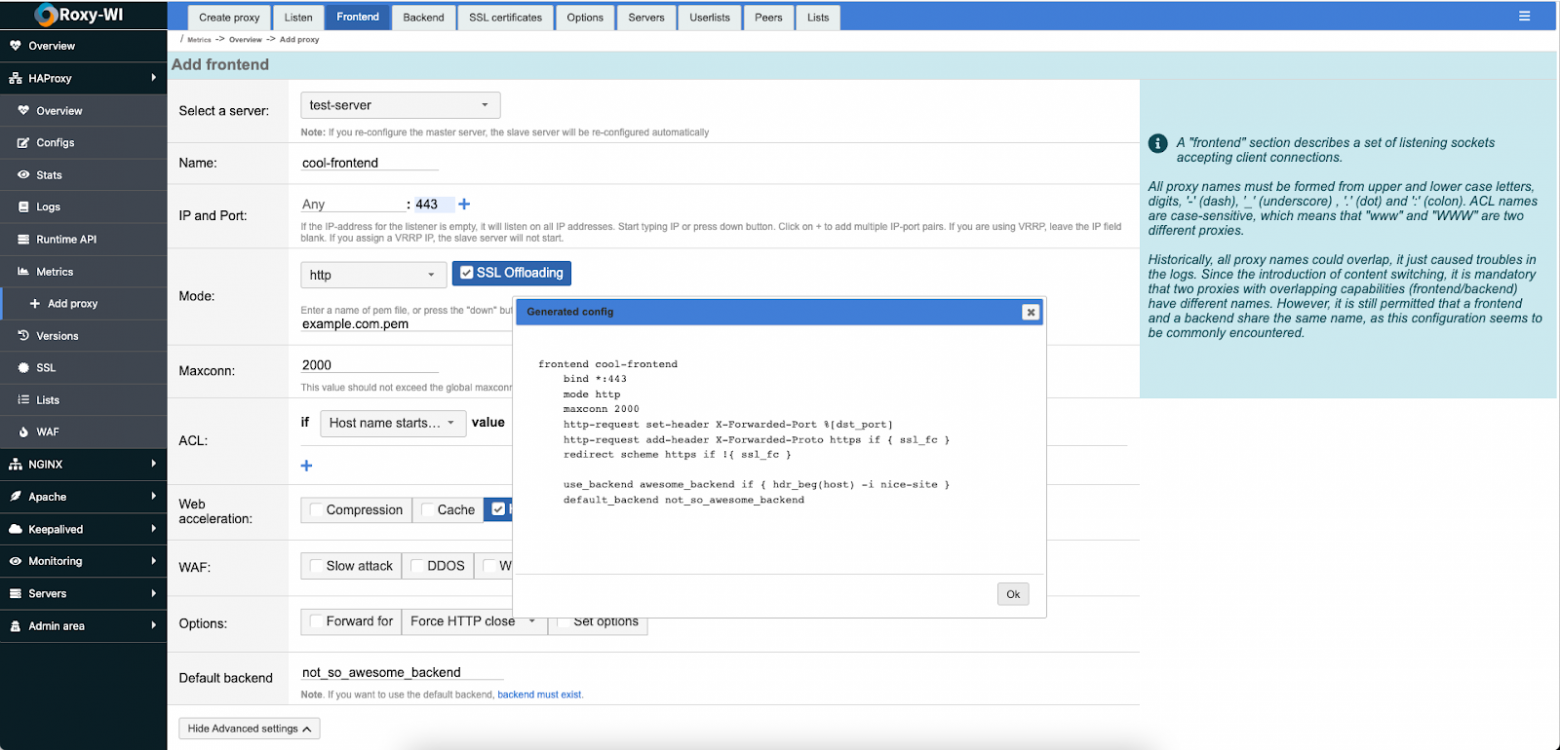Add another IP-port pair with plus icon
1560x750 pixels.
pos(464,204)
